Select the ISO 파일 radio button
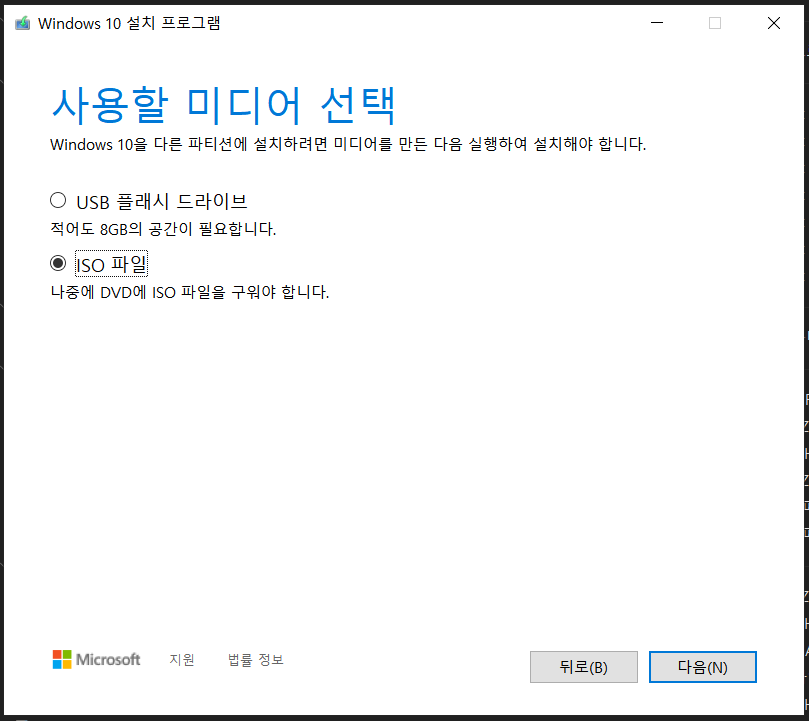This screenshot has height=721, width=809. (58, 264)
